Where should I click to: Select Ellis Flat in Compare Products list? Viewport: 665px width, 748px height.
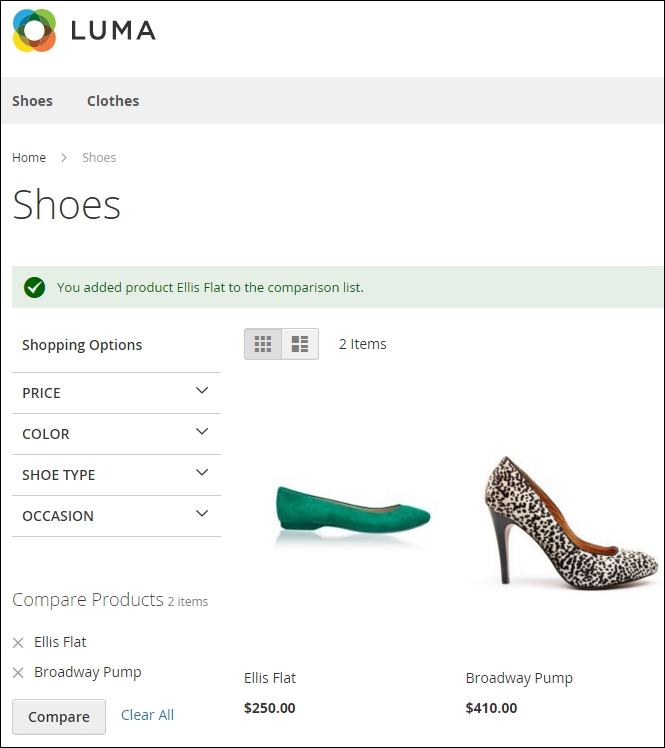(x=60, y=642)
